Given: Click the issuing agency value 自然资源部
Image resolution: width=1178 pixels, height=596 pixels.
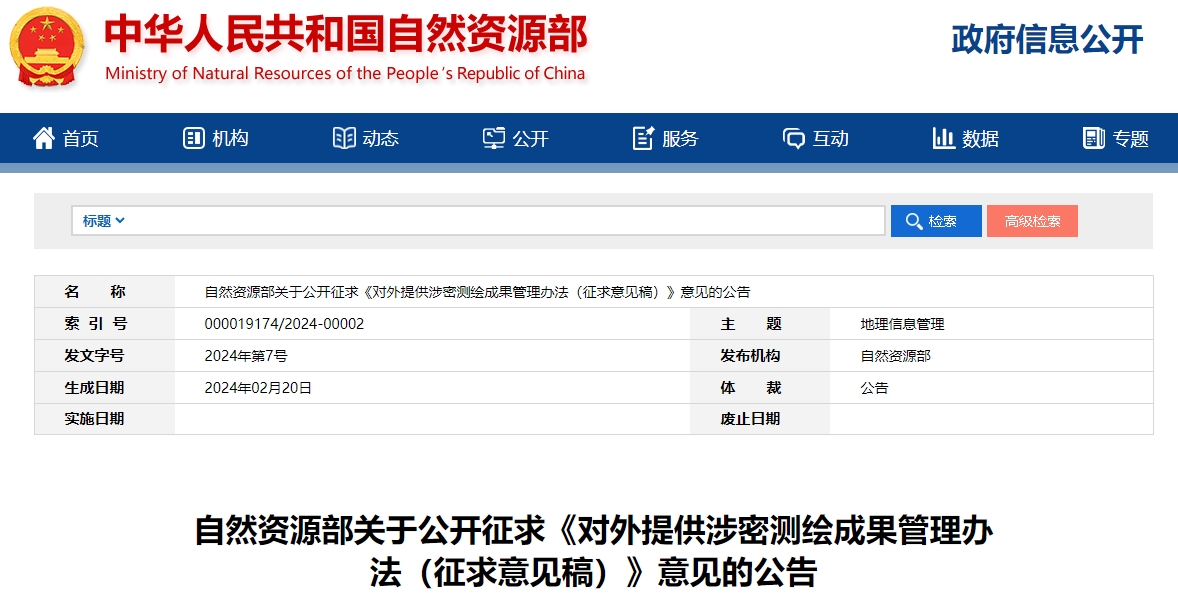Looking at the screenshot, I should point(896,355).
